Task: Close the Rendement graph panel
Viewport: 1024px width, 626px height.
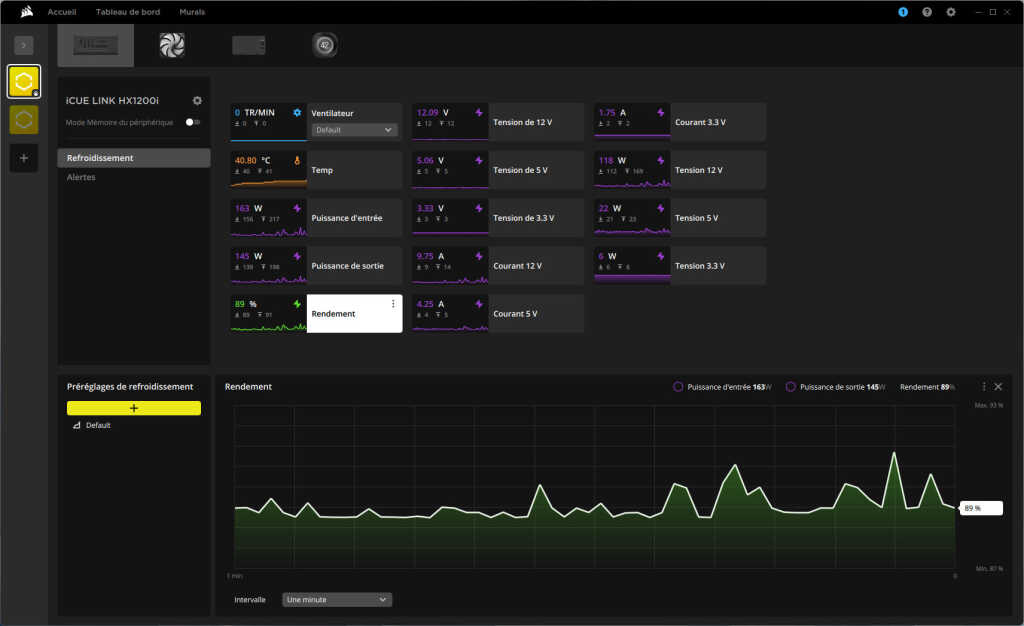Action: [x=998, y=386]
